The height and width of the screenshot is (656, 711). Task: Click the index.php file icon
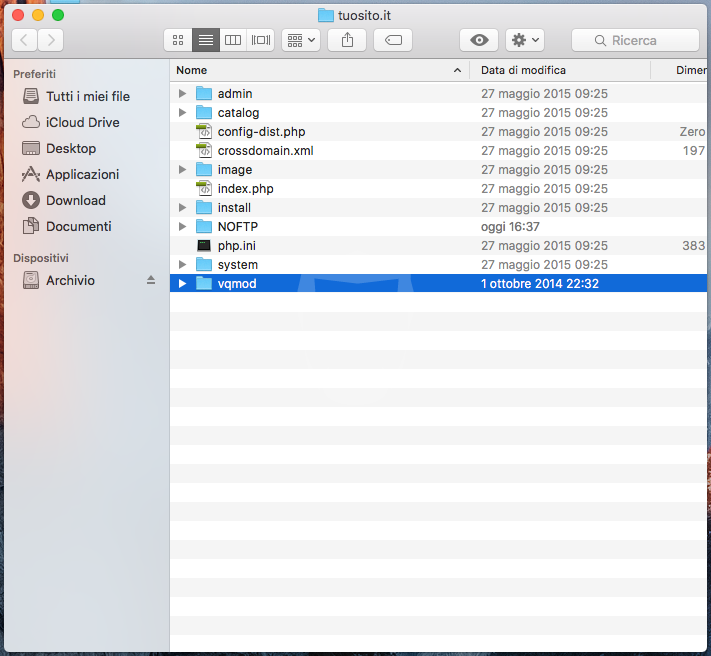point(204,189)
